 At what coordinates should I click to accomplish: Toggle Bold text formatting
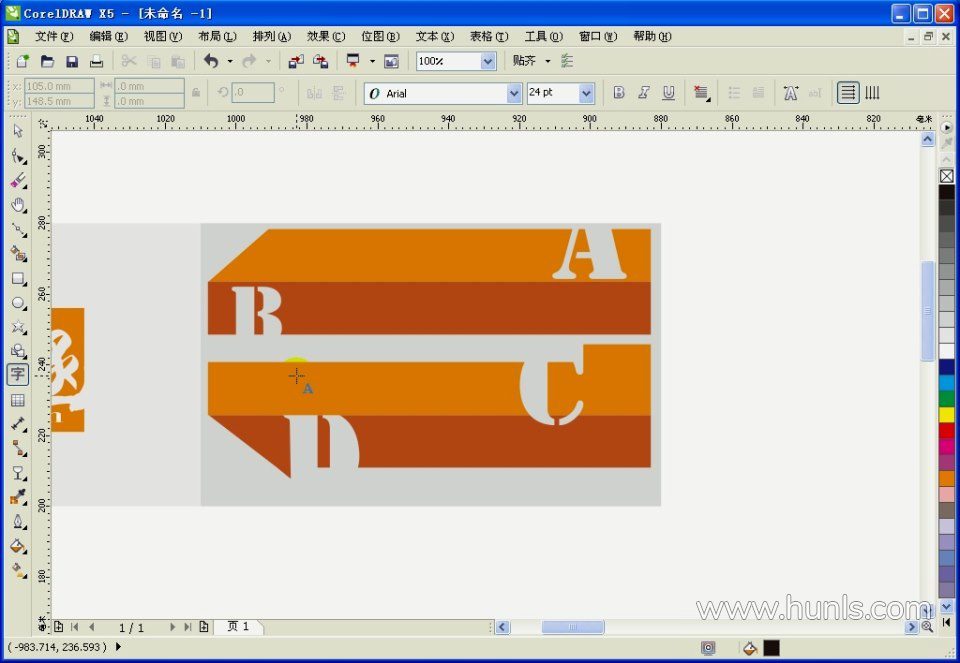619,93
